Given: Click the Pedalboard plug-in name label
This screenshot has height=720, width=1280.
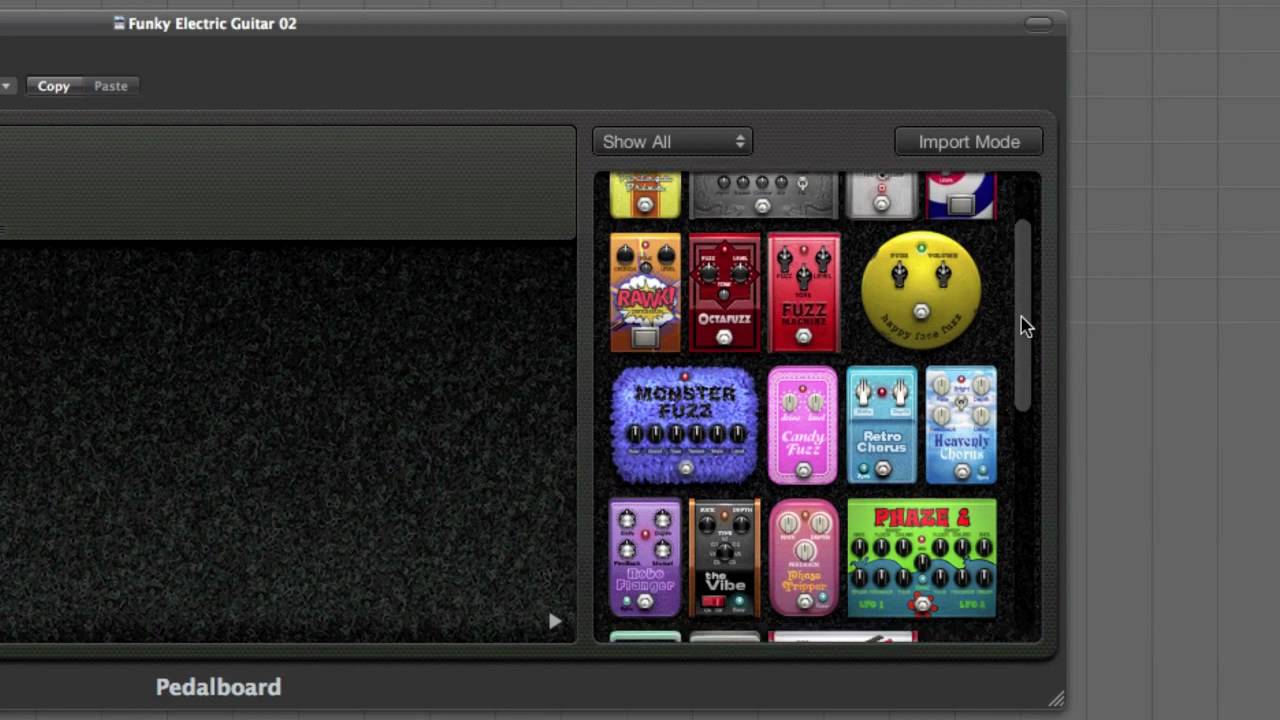Looking at the screenshot, I should (x=218, y=687).
